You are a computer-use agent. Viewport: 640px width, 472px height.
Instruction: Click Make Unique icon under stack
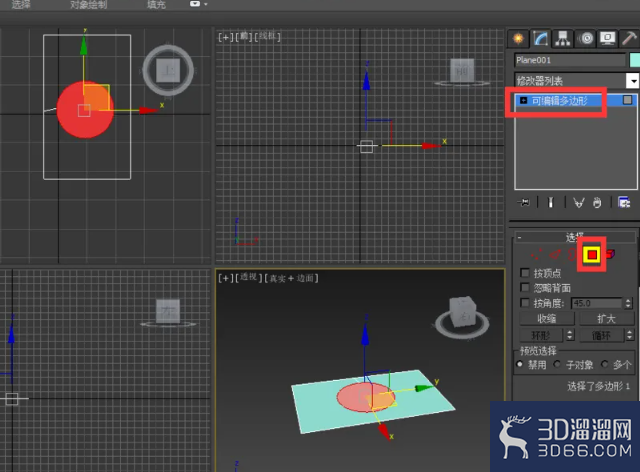579,203
